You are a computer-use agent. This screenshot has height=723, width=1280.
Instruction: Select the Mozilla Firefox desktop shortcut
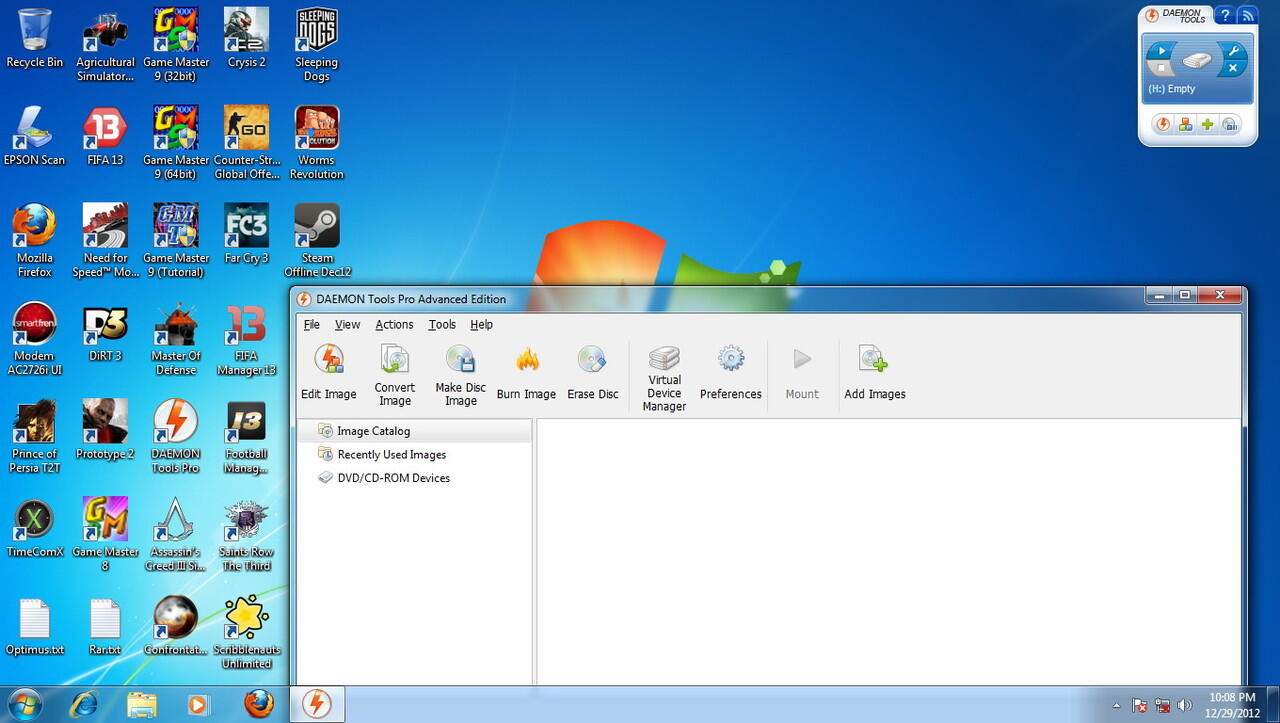(x=34, y=241)
